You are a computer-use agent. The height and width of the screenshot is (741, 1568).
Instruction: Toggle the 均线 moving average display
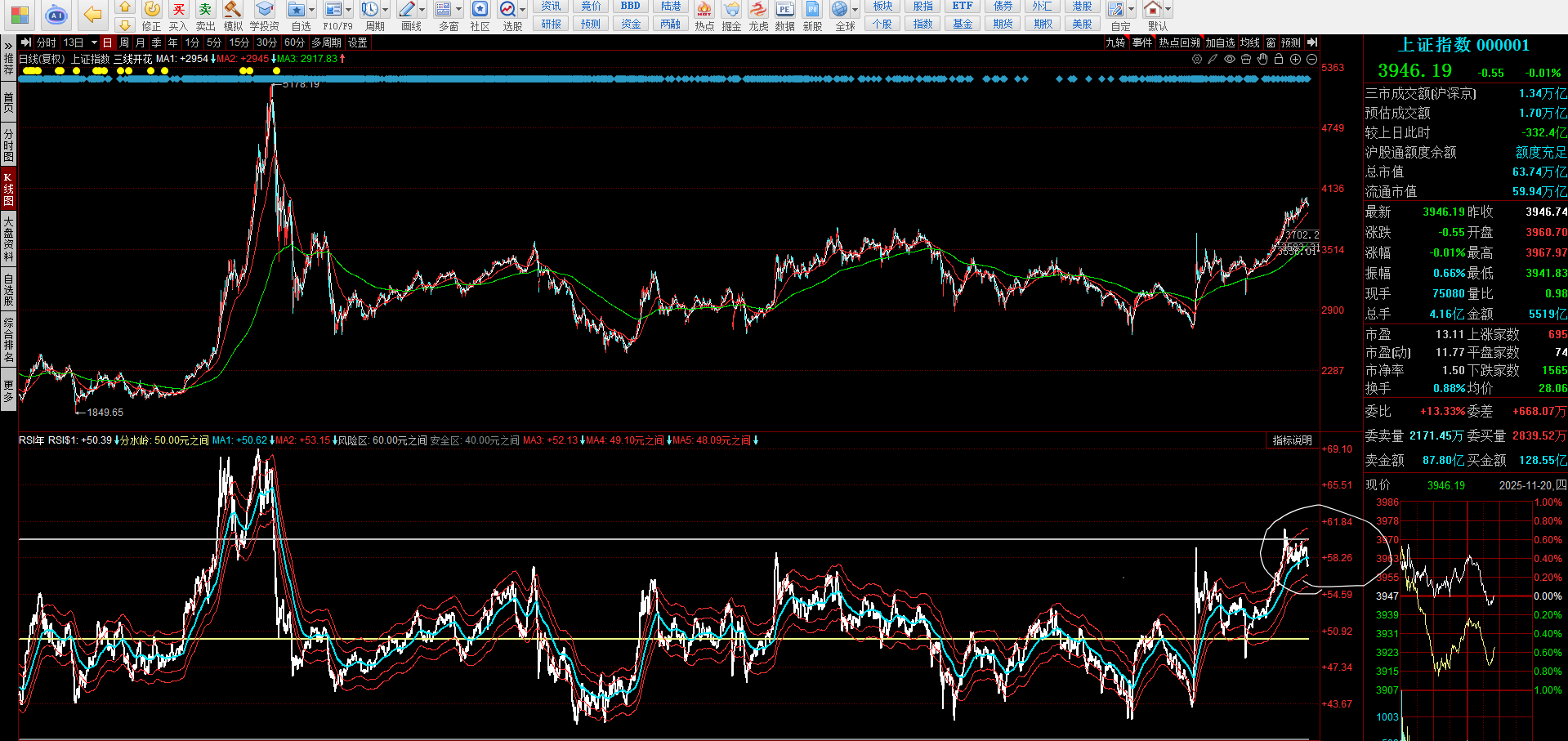click(1249, 42)
